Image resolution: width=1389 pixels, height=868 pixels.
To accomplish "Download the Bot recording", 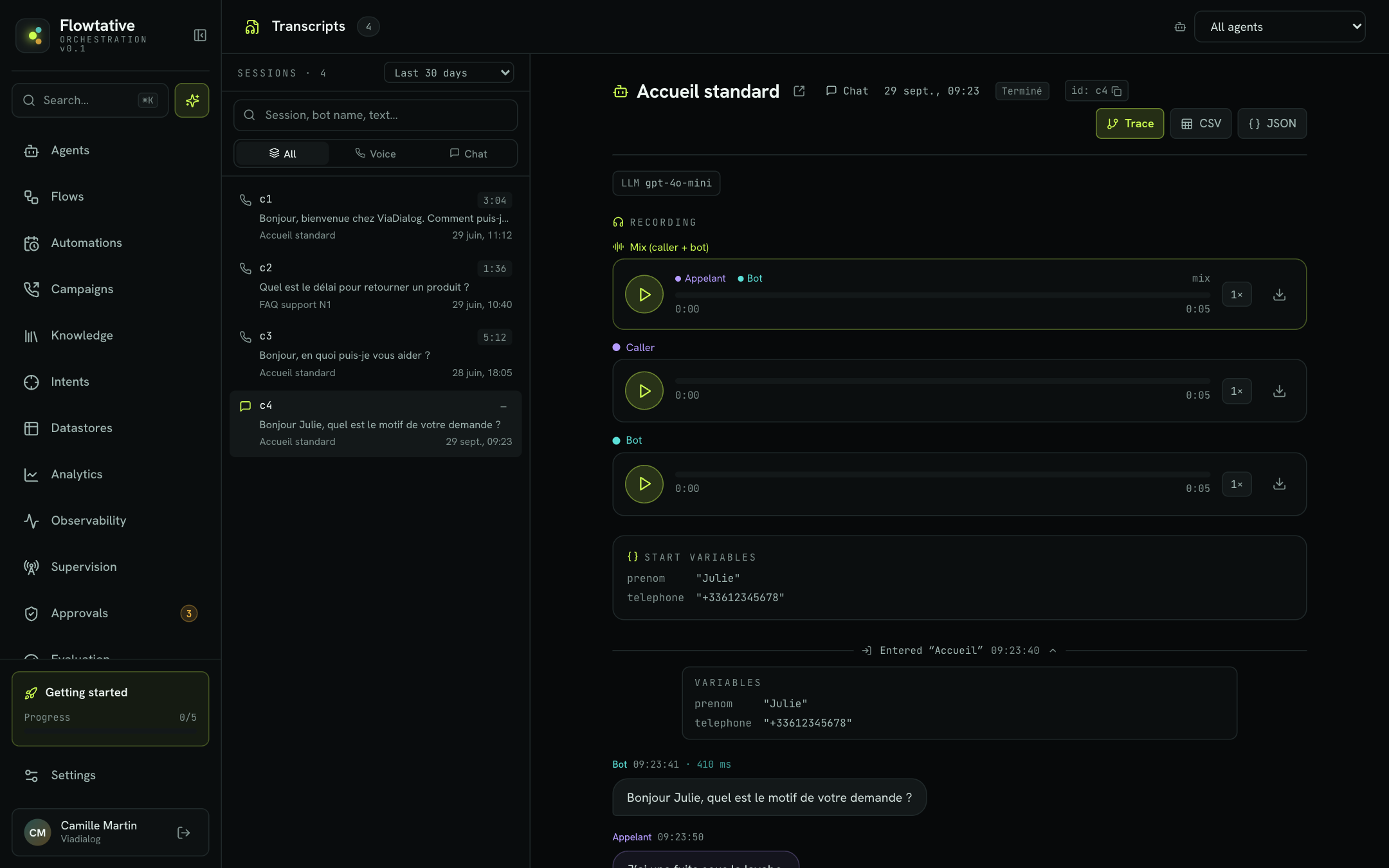I will pyautogui.click(x=1279, y=484).
